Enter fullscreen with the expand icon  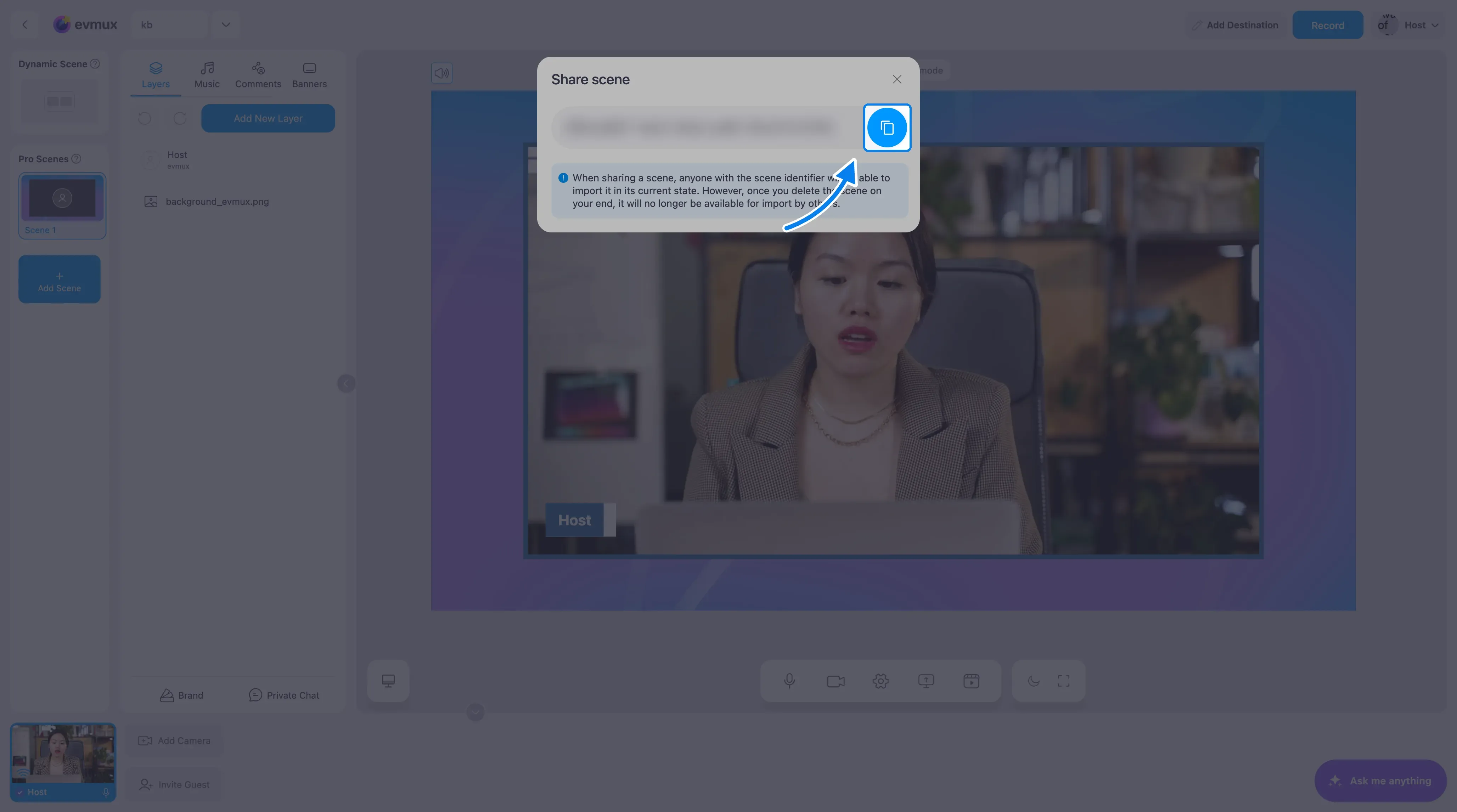pyautogui.click(x=1063, y=681)
